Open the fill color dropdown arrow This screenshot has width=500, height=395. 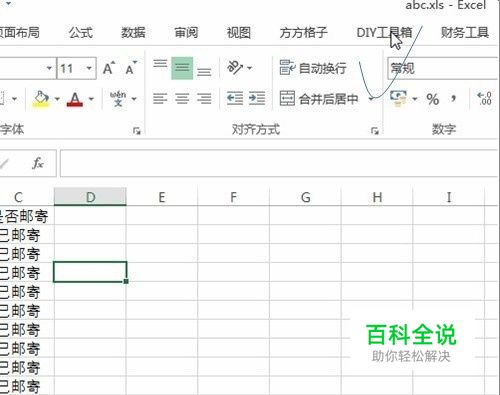coord(57,99)
